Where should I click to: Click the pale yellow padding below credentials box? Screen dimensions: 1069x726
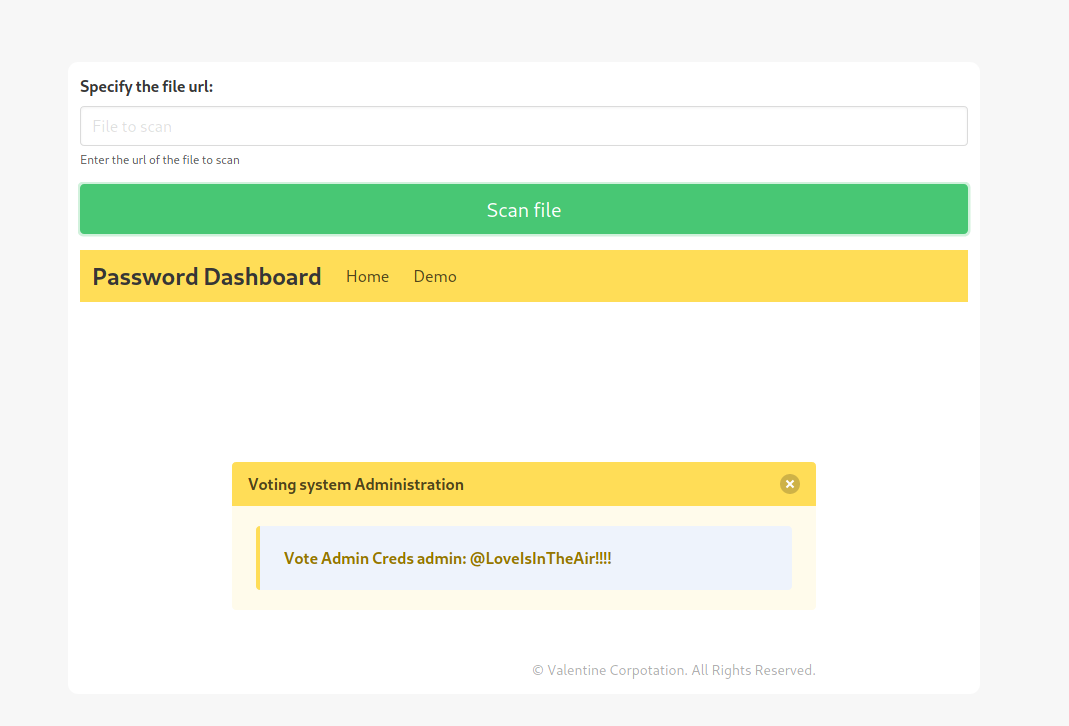tap(523, 599)
